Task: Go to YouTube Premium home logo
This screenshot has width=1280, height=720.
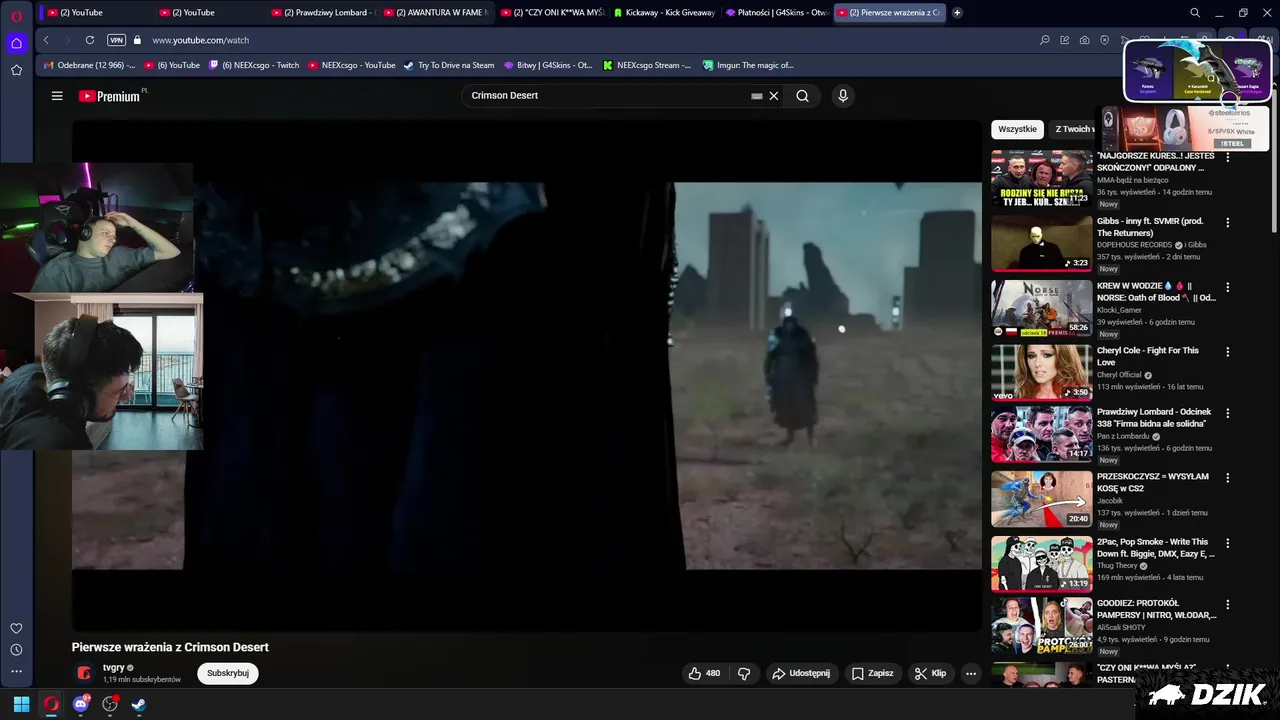Action: [110, 96]
